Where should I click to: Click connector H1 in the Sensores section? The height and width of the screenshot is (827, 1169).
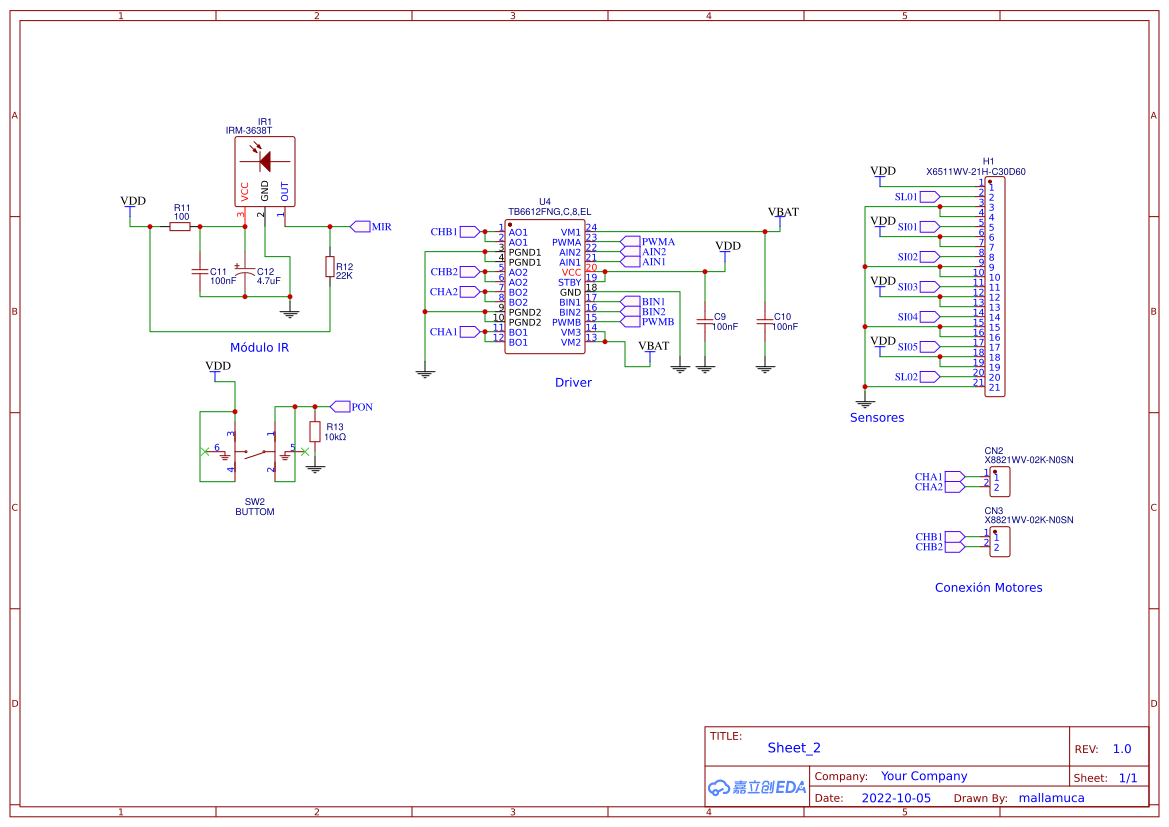tap(995, 285)
